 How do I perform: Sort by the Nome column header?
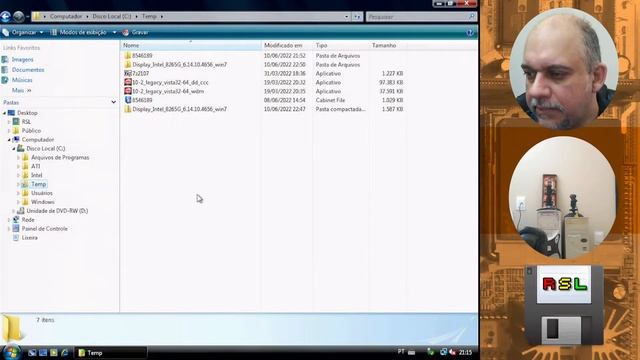click(x=191, y=45)
